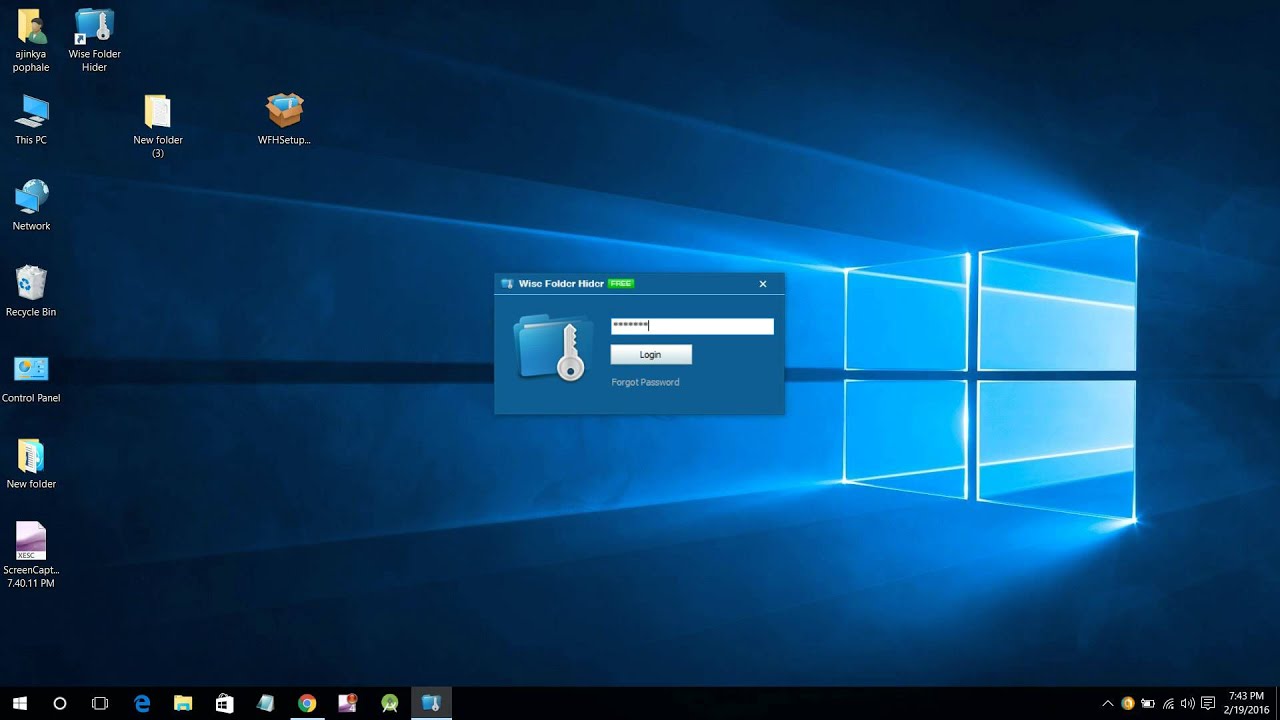Open the battery status tray icon
Viewport: 1280px width, 720px height.
point(1148,703)
